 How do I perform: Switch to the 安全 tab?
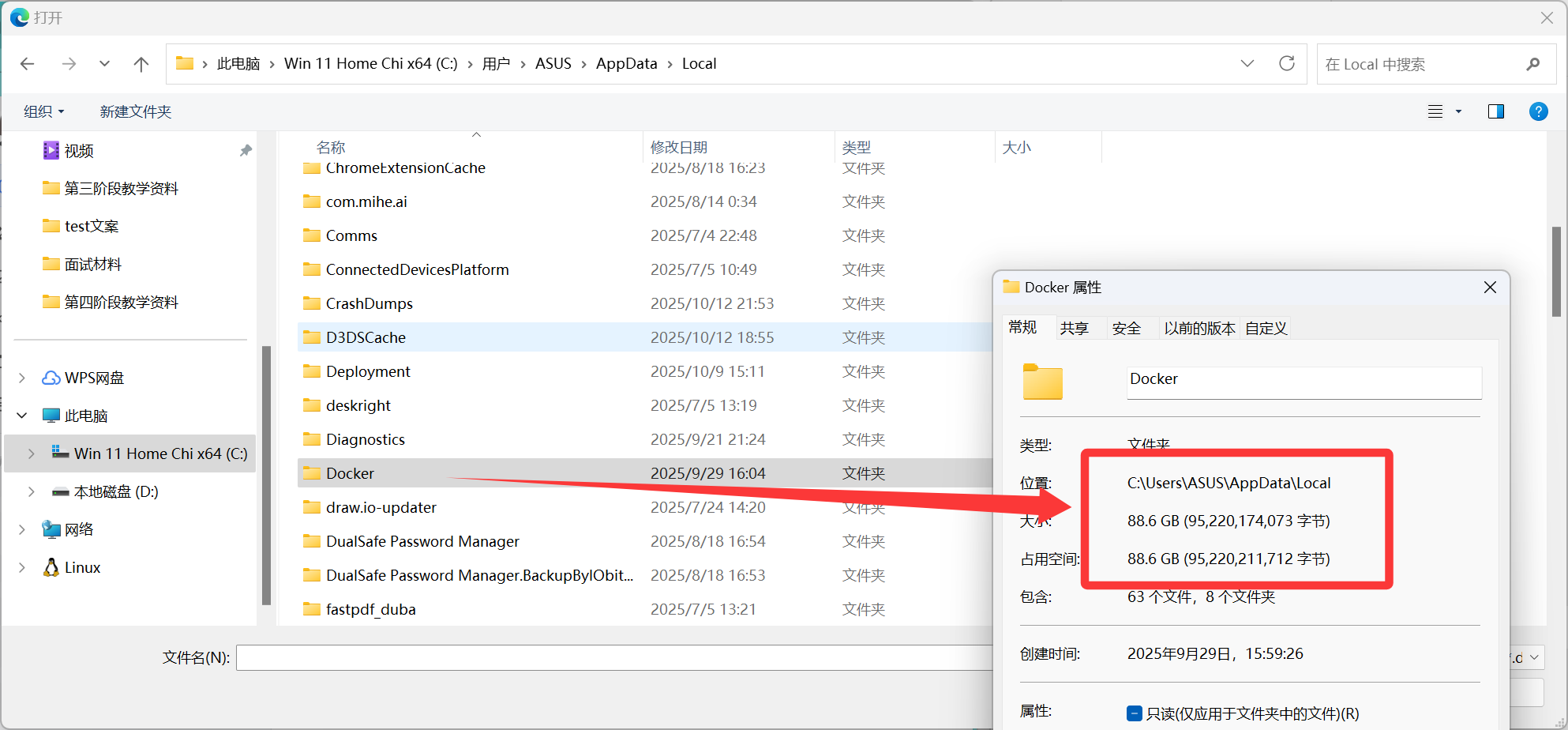1126,328
